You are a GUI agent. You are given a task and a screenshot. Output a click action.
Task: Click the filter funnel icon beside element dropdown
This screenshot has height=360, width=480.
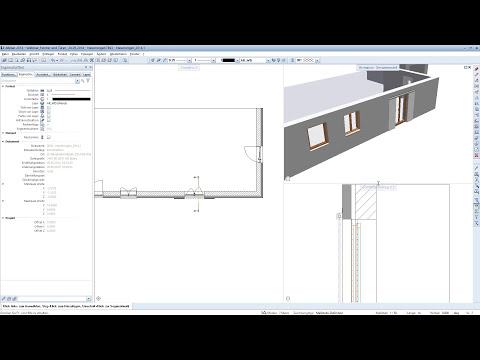click(x=88, y=81)
